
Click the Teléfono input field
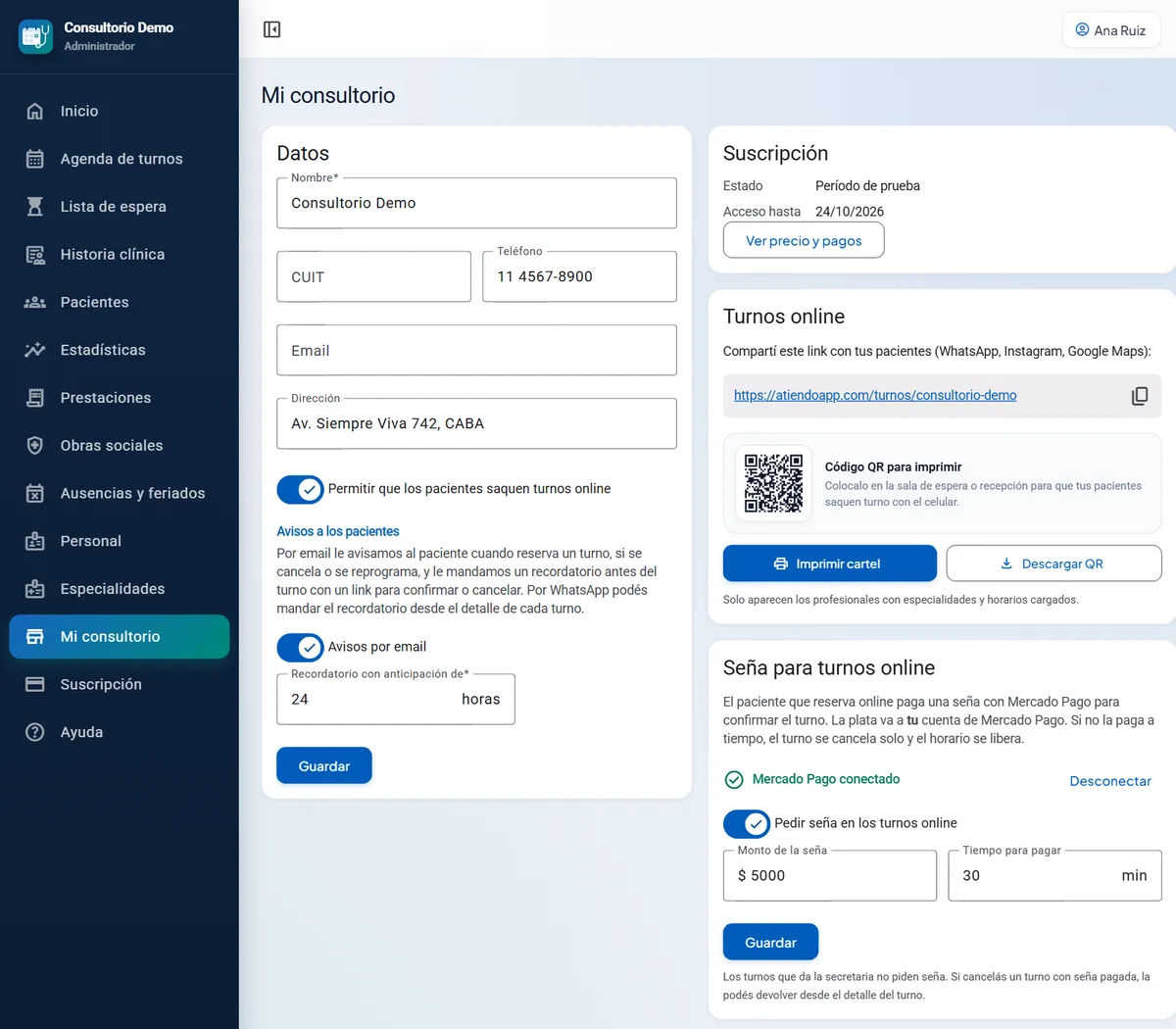pyautogui.click(x=579, y=276)
